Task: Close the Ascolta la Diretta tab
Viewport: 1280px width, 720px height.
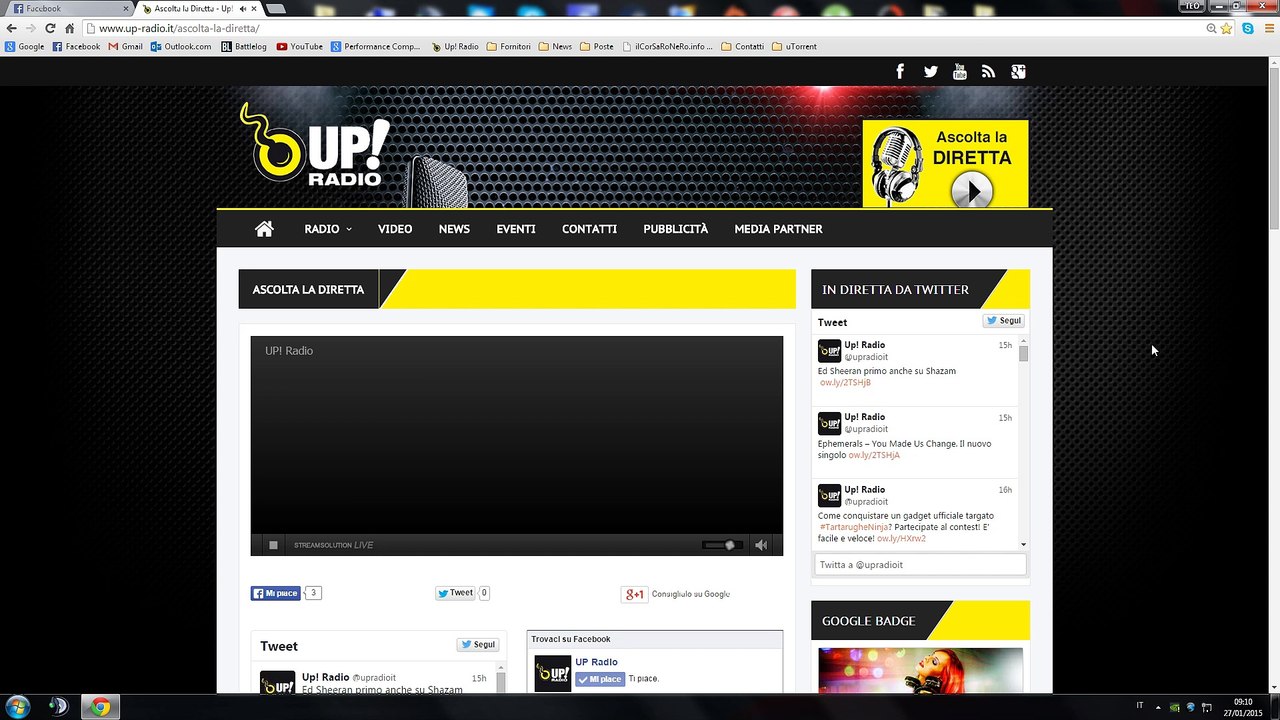Action: (x=254, y=9)
